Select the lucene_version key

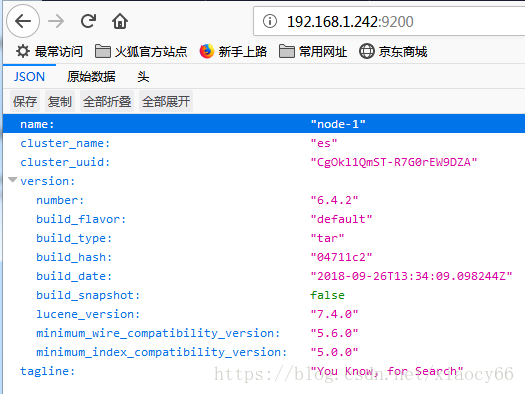point(88,314)
